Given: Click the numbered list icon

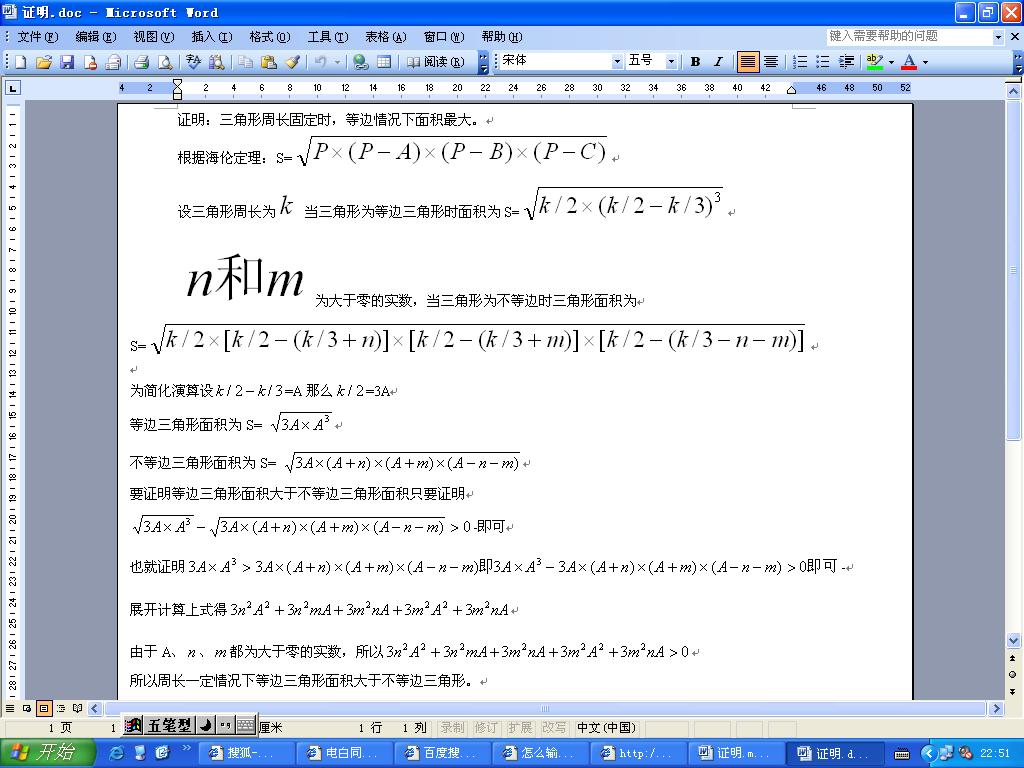Looking at the screenshot, I should coord(800,62).
